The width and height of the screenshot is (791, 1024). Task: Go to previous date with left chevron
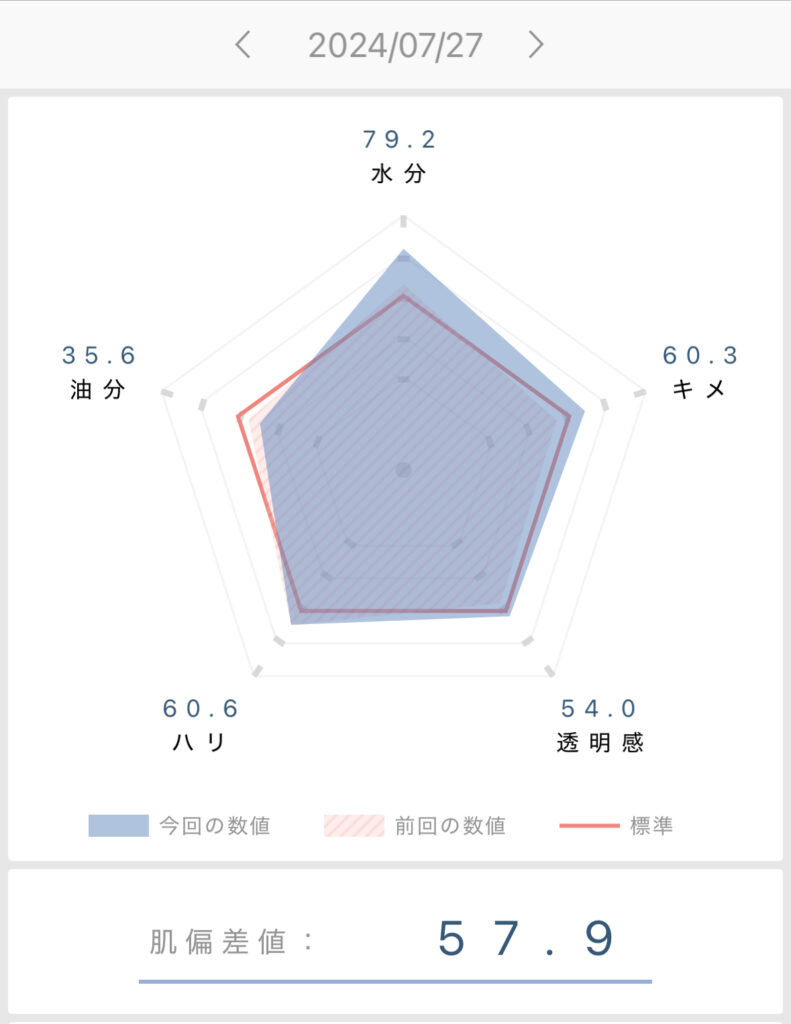(x=243, y=45)
